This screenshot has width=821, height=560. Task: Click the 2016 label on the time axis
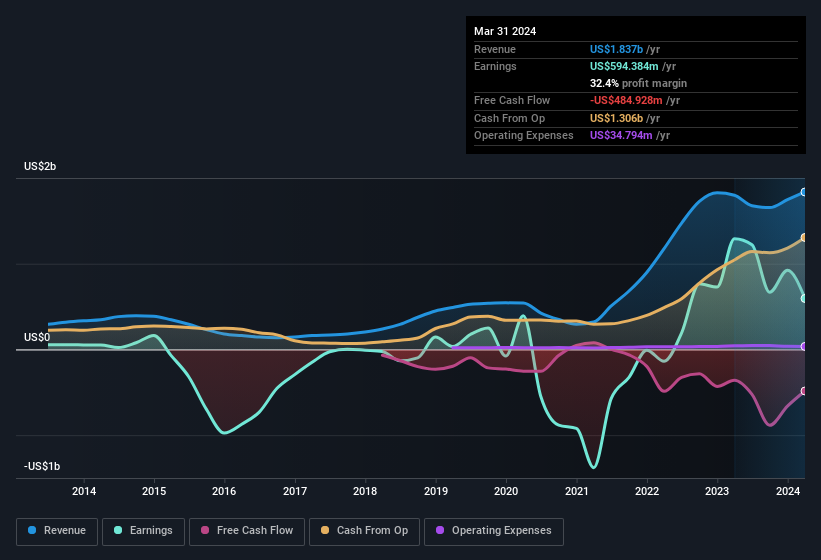click(x=224, y=491)
